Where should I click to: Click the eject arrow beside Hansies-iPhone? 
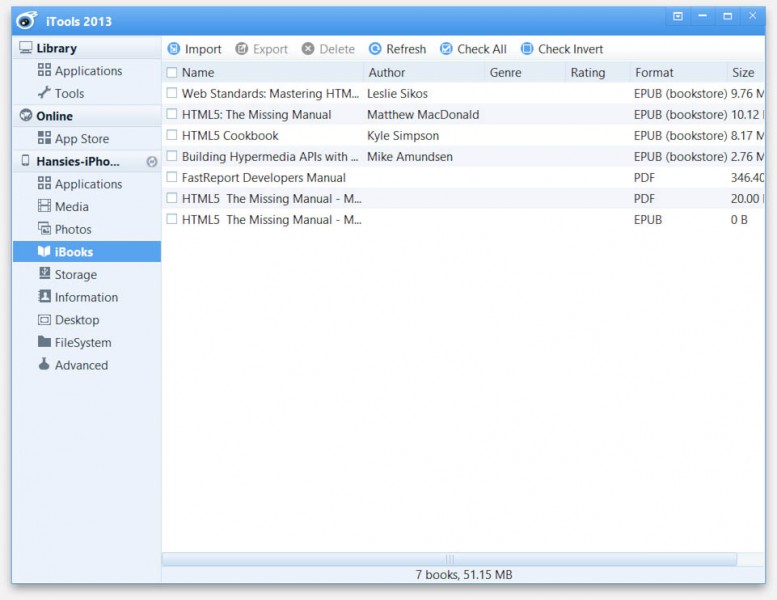[151, 162]
